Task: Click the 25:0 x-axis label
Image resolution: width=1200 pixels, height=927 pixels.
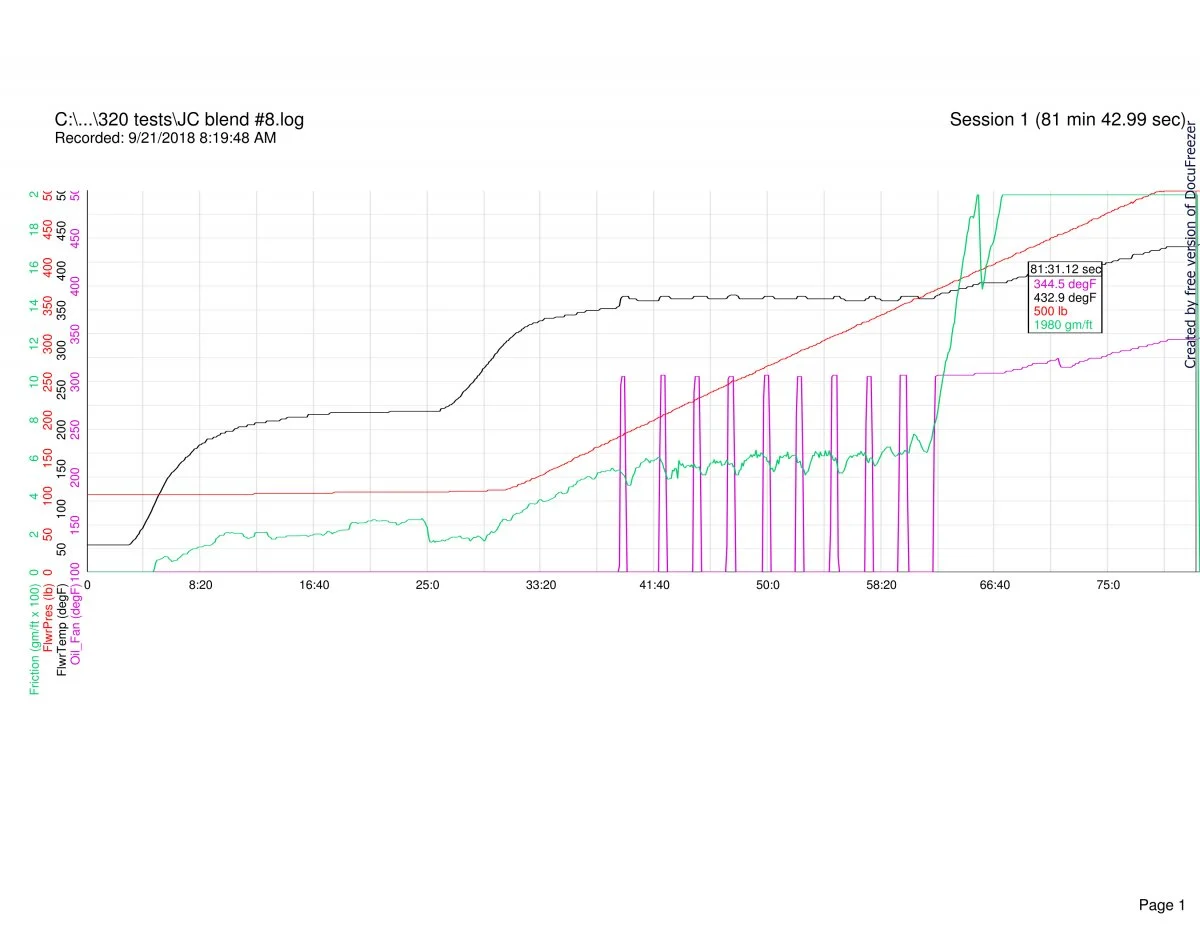Action: (427, 585)
